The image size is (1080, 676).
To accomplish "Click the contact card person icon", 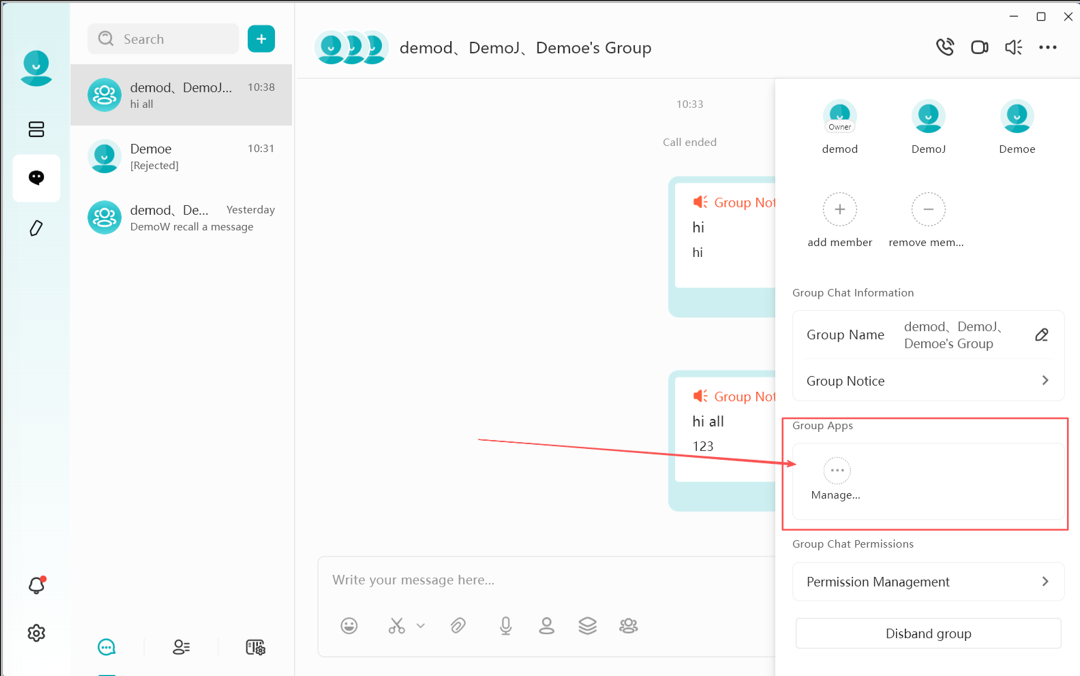I will (x=546, y=626).
